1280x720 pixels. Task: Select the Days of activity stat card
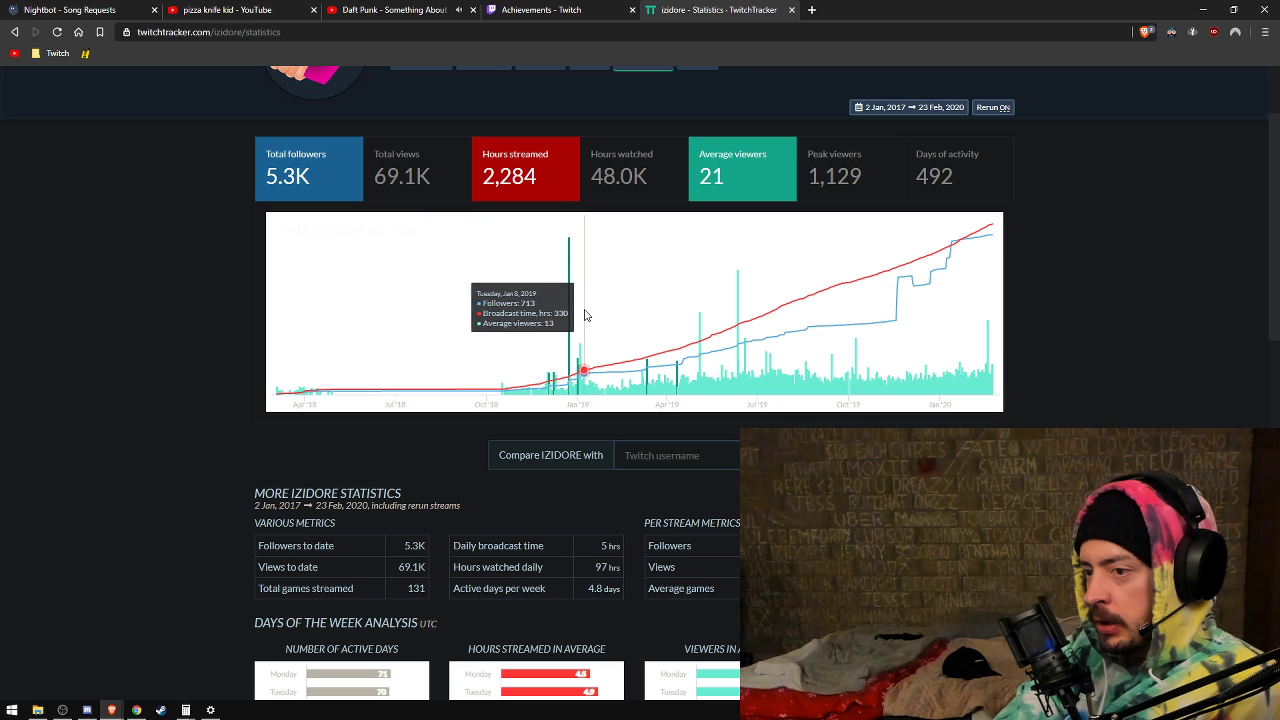point(960,169)
